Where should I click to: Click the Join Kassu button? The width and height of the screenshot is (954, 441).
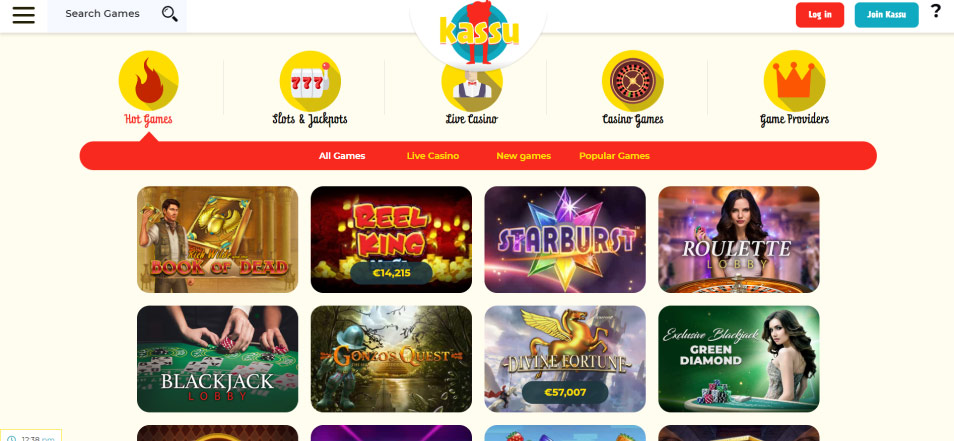pos(886,15)
